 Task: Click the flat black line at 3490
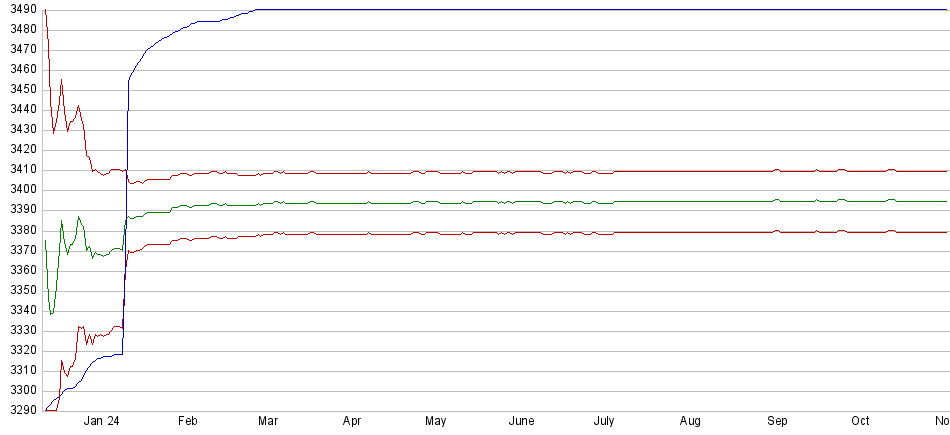click(x=600, y=9)
